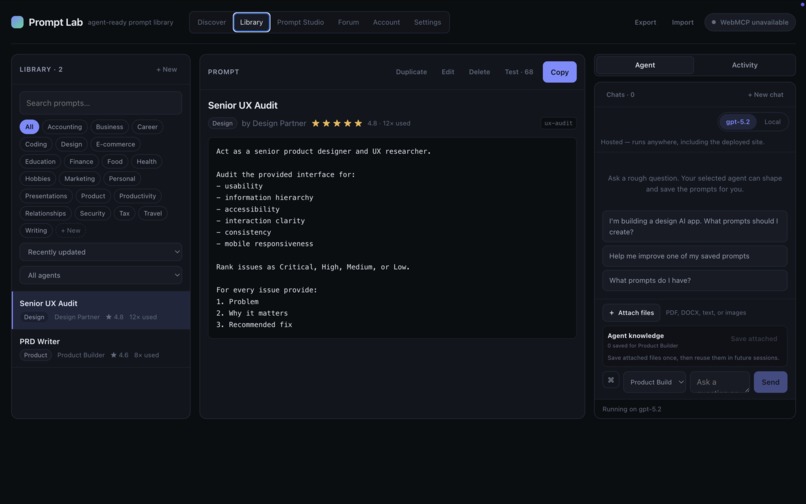Open the Forum tab

click(349, 22)
